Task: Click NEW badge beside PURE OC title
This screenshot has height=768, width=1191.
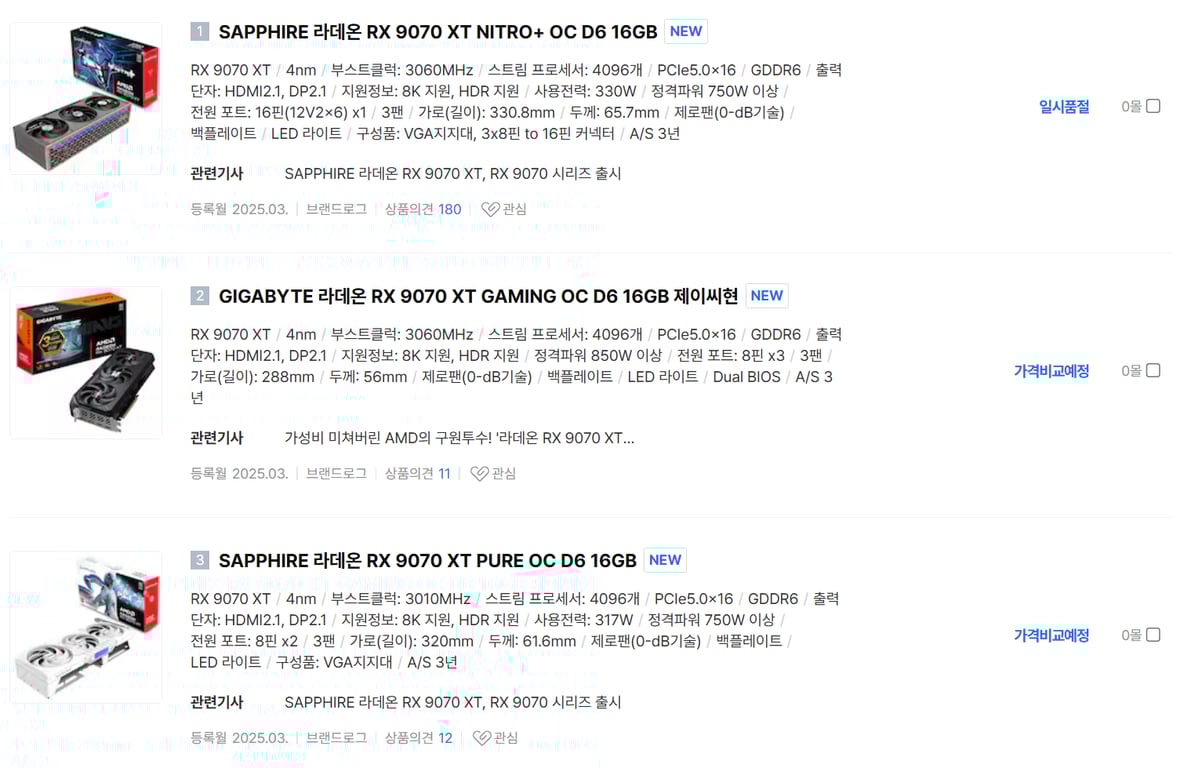Action: click(665, 560)
